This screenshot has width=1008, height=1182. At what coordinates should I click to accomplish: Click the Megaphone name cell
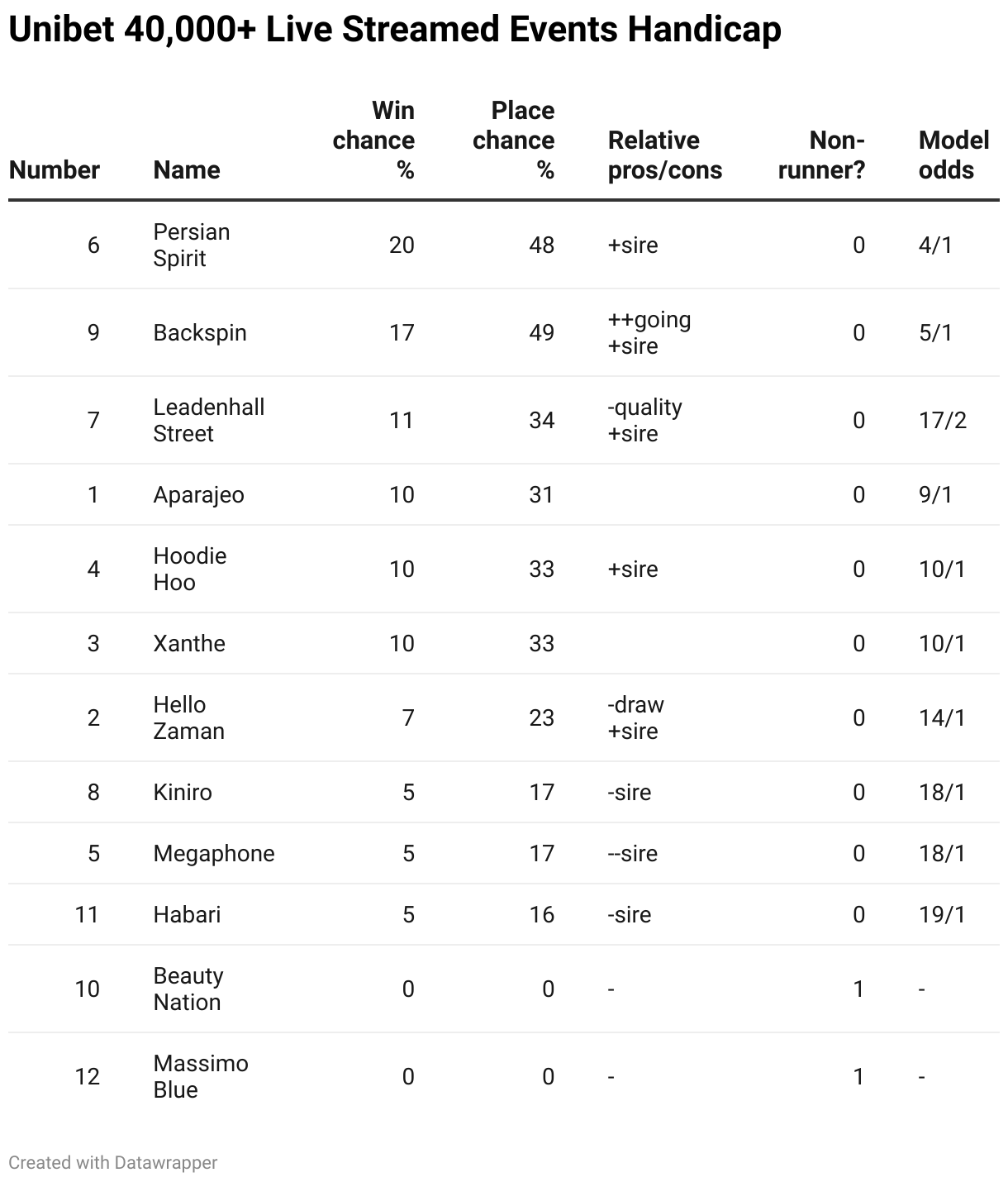214,854
